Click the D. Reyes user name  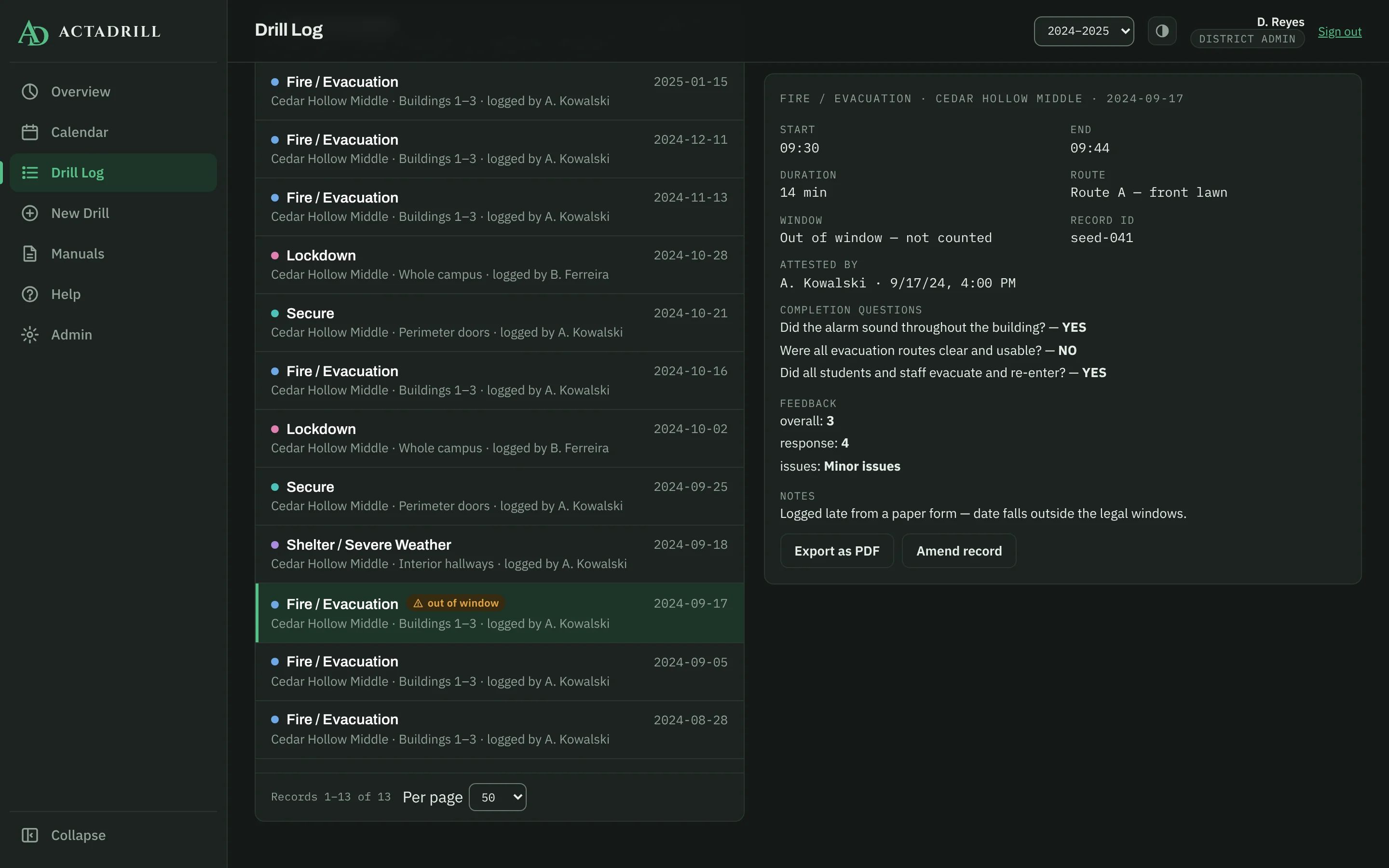1280,22
